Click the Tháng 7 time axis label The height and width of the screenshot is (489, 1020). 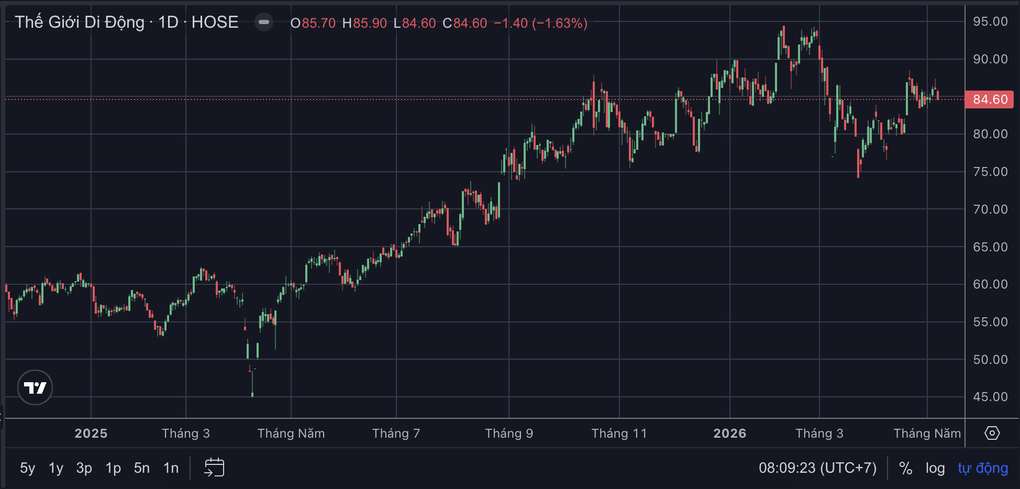click(x=396, y=434)
